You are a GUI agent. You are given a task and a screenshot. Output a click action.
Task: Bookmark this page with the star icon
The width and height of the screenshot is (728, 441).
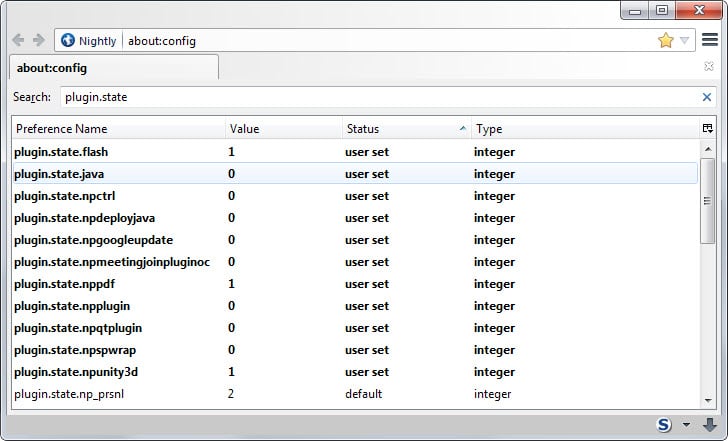[666, 41]
